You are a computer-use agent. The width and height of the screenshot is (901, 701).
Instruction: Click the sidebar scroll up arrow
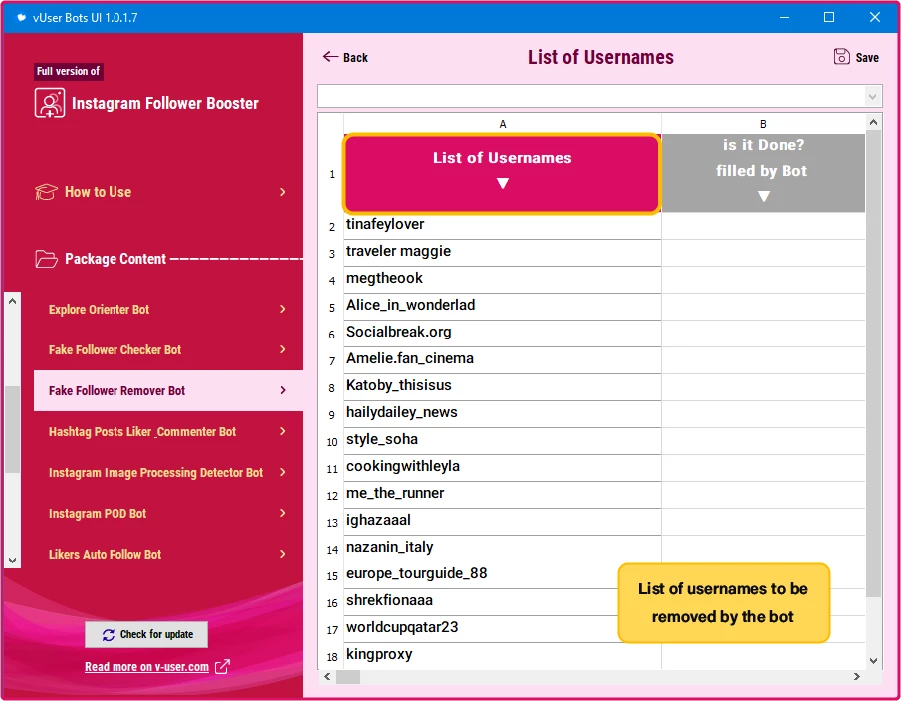point(13,301)
